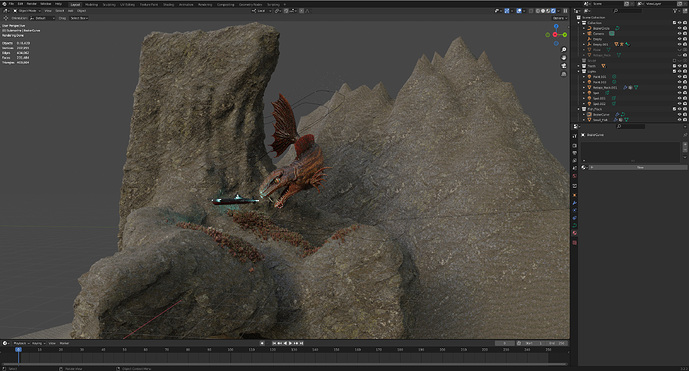The image size is (689, 371).
Task: Switch to the Shading workspace tab
Action: click(169, 4)
